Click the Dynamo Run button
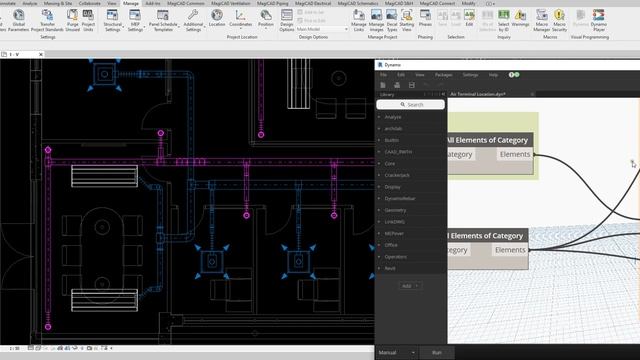The image size is (640, 360). (437, 353)
